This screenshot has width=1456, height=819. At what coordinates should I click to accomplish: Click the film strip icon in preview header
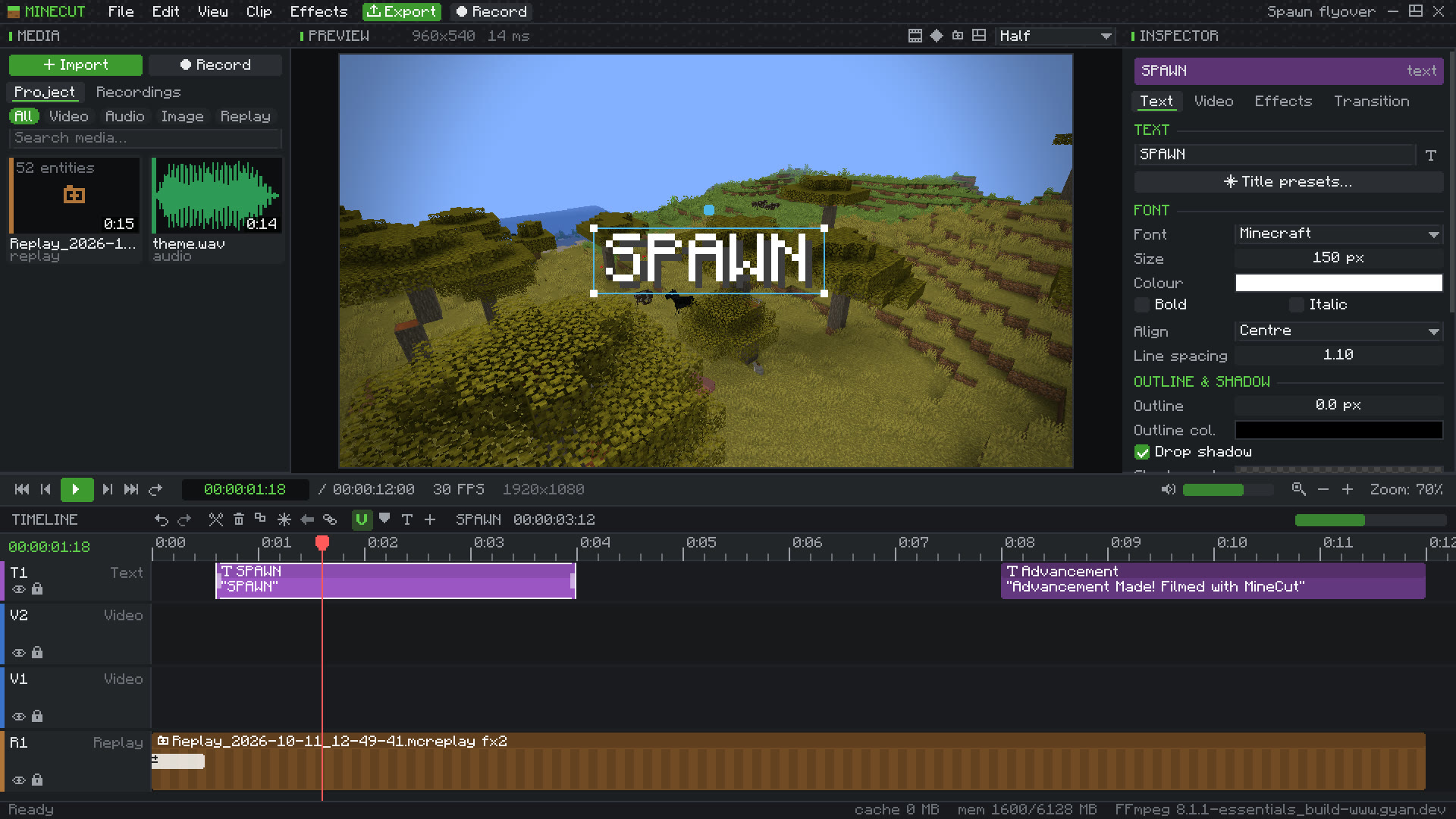click(915, 36)
